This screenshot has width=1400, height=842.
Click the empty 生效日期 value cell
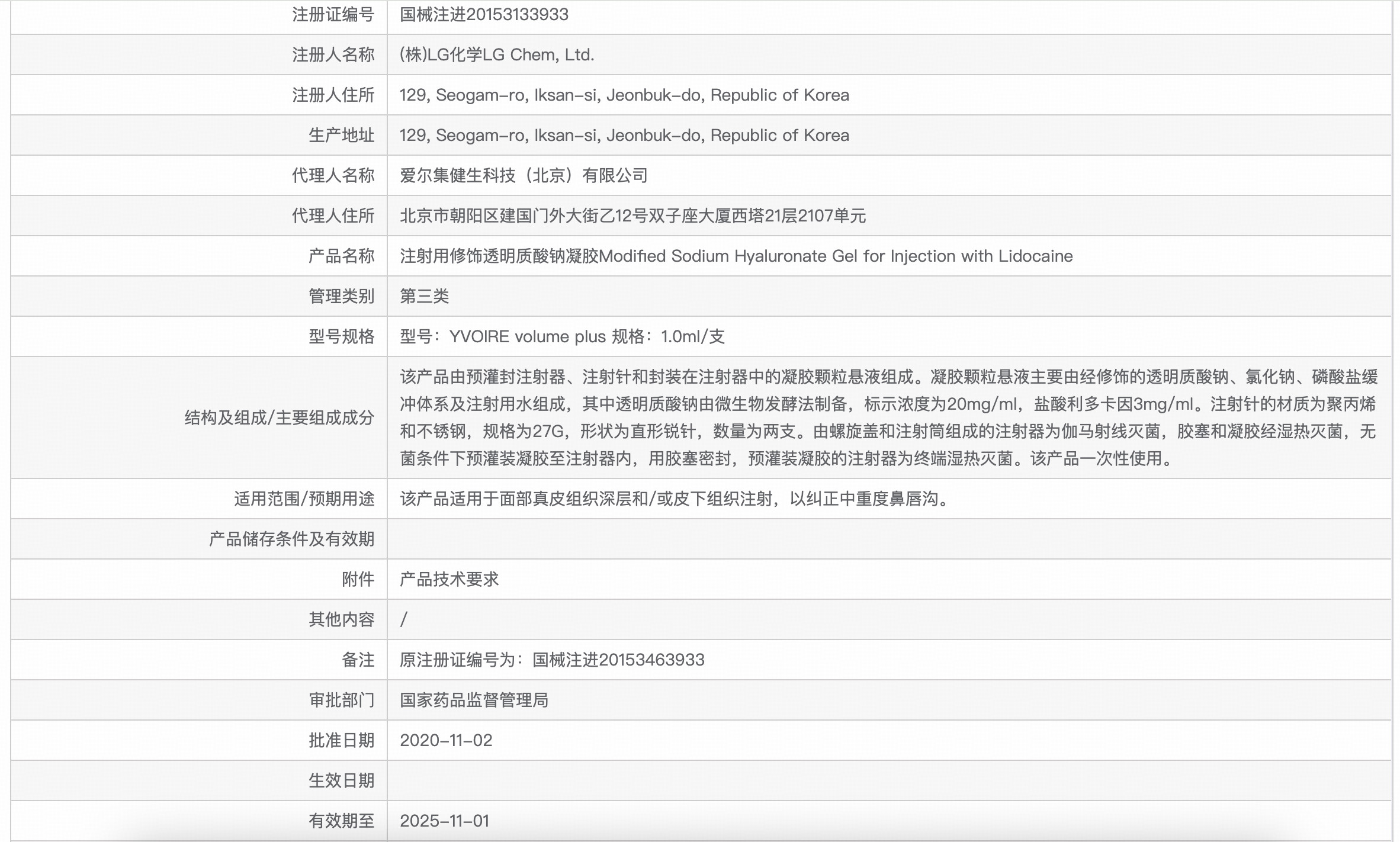tap(887, 781)
